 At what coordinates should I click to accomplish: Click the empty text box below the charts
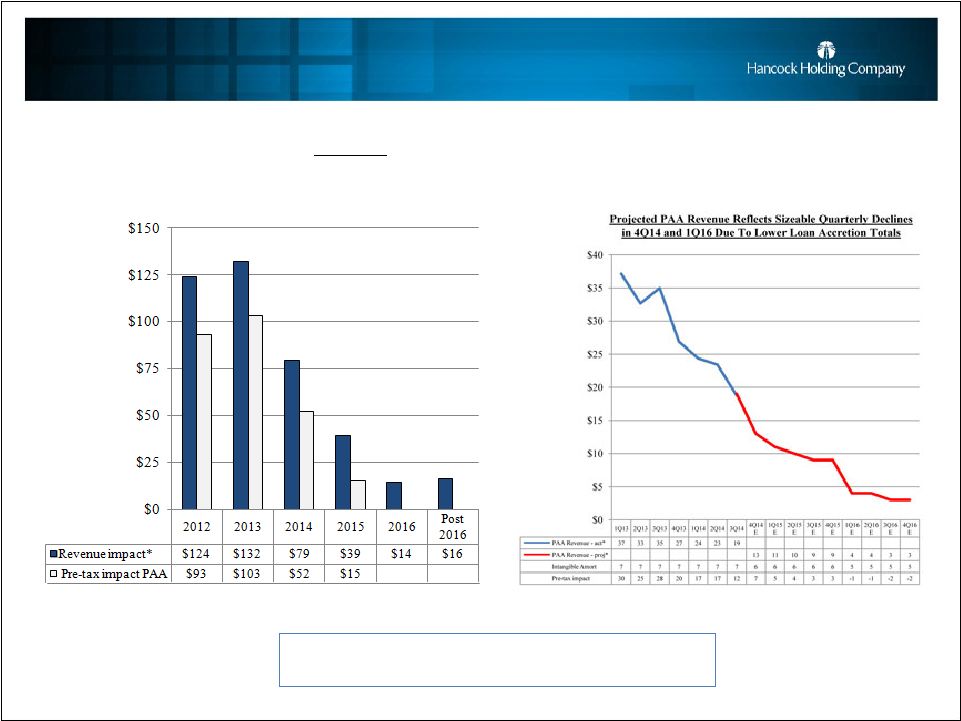click(x=497, y=659)
